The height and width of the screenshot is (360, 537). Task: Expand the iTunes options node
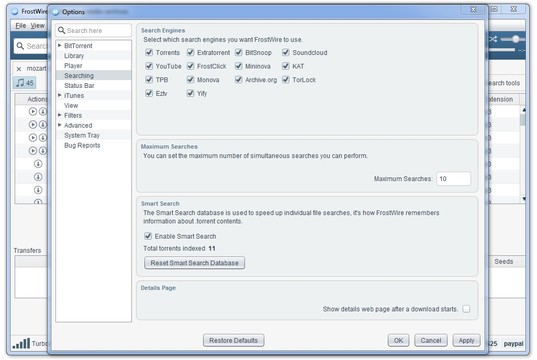coord(60,95)
